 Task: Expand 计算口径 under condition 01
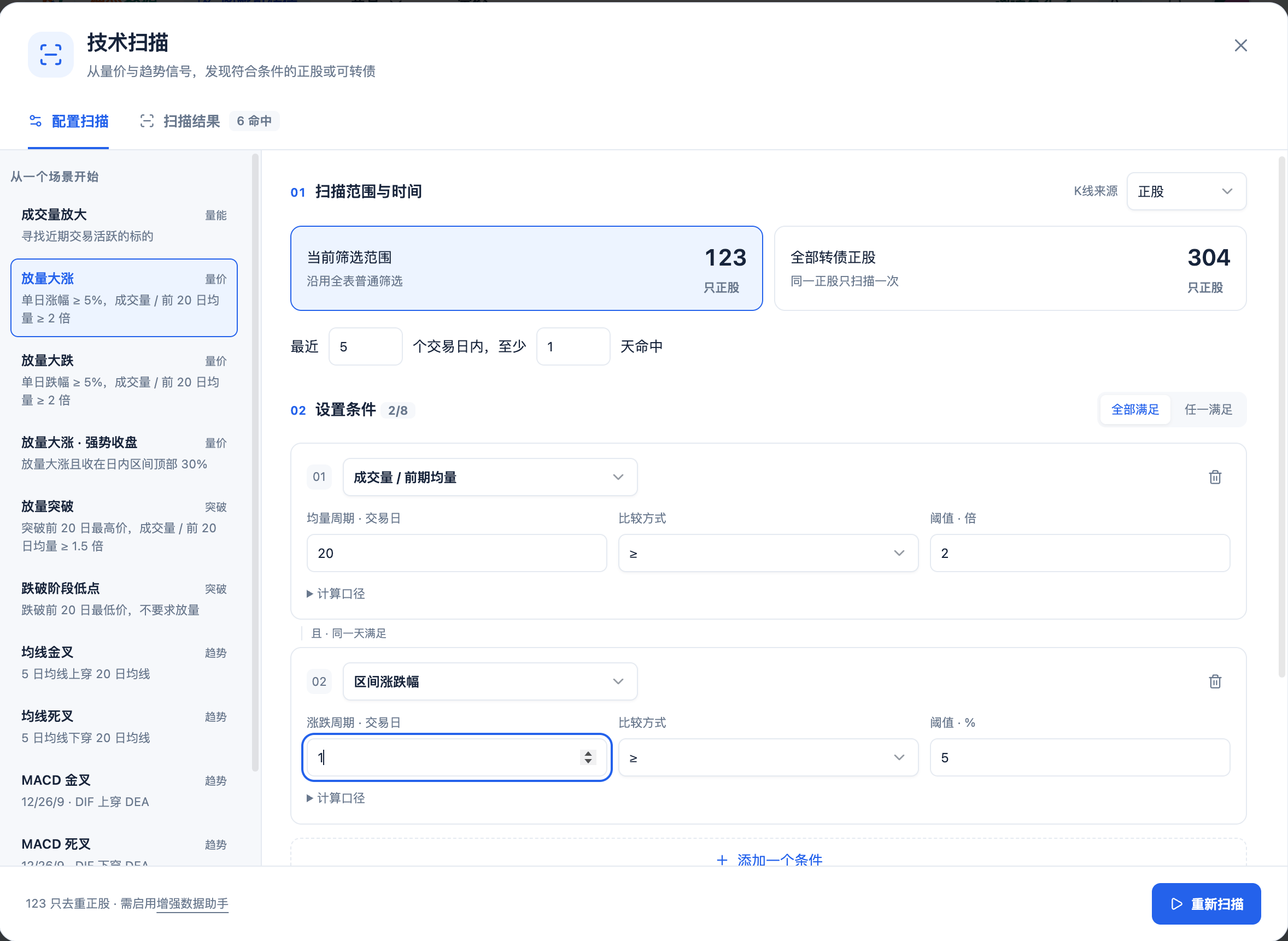point(336,593)
